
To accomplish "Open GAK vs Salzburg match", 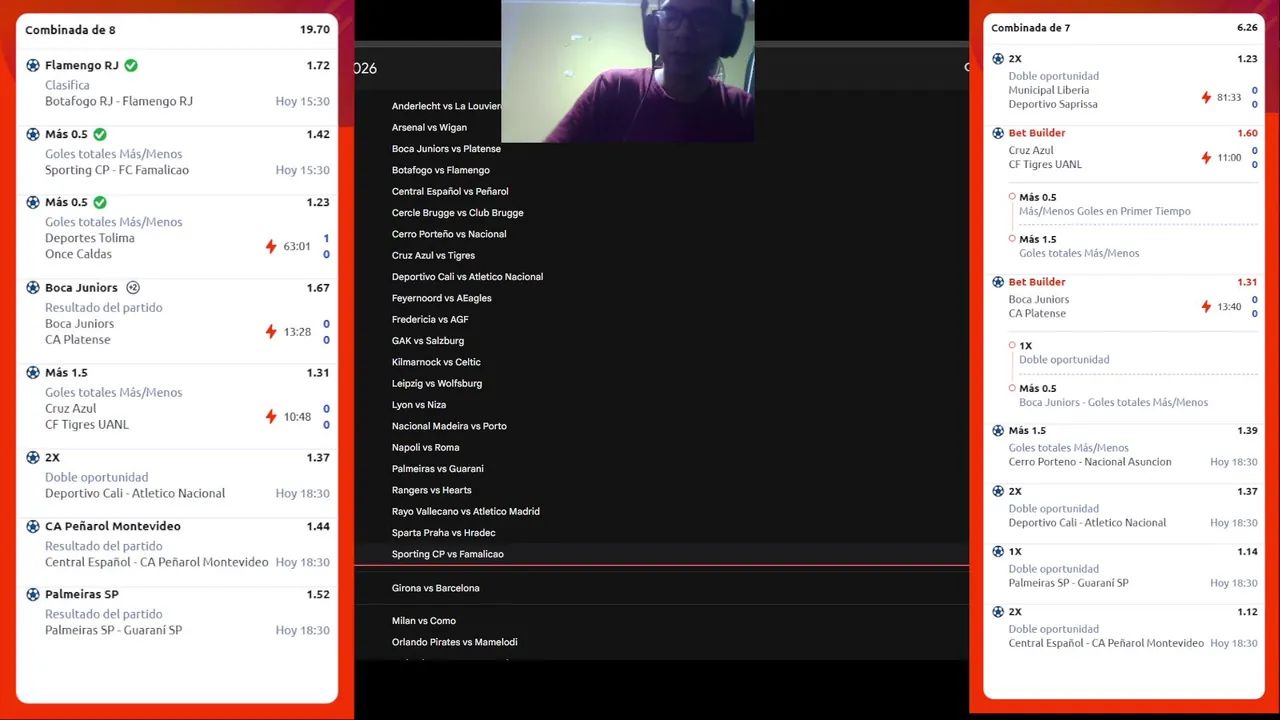I will click(428, 341).
